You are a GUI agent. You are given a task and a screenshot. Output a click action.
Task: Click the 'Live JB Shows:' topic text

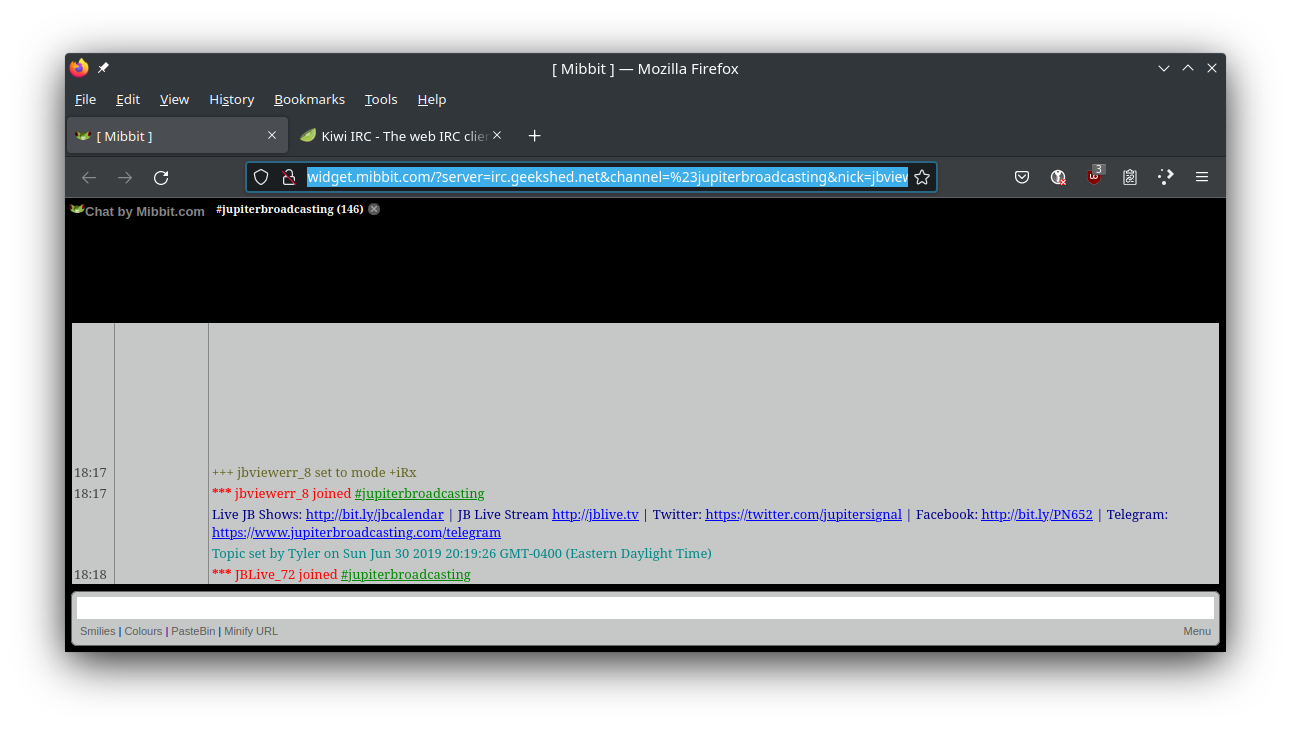click(257, 514)
